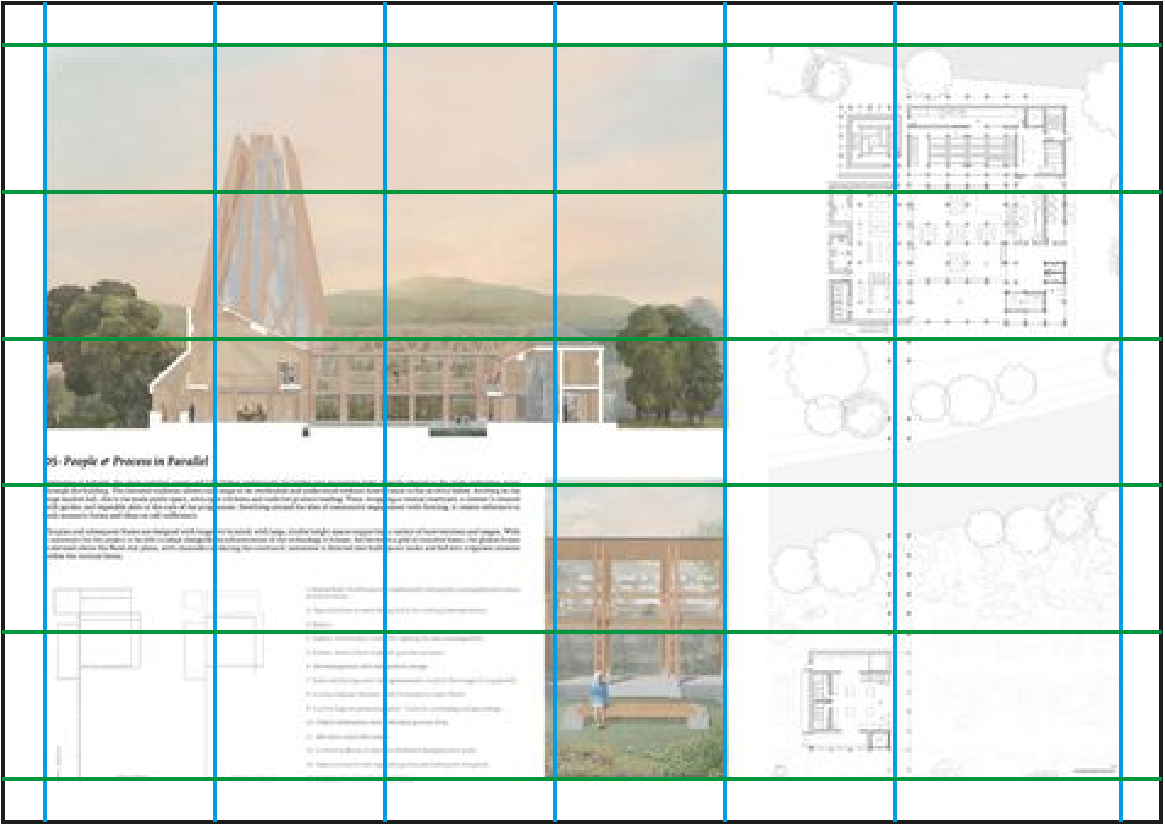
Task: Click the green tree right of the building
Action: pyautogui.click(x=669, y=363)
